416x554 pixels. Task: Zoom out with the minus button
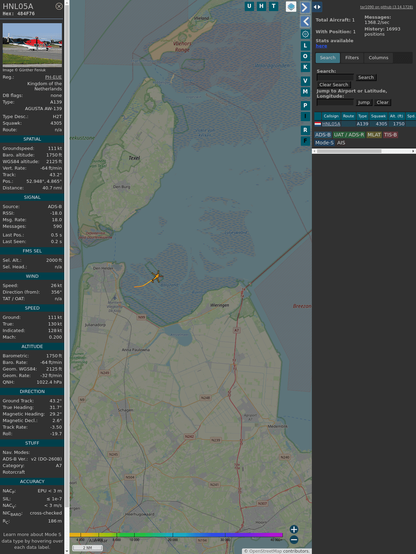(294, 540)
